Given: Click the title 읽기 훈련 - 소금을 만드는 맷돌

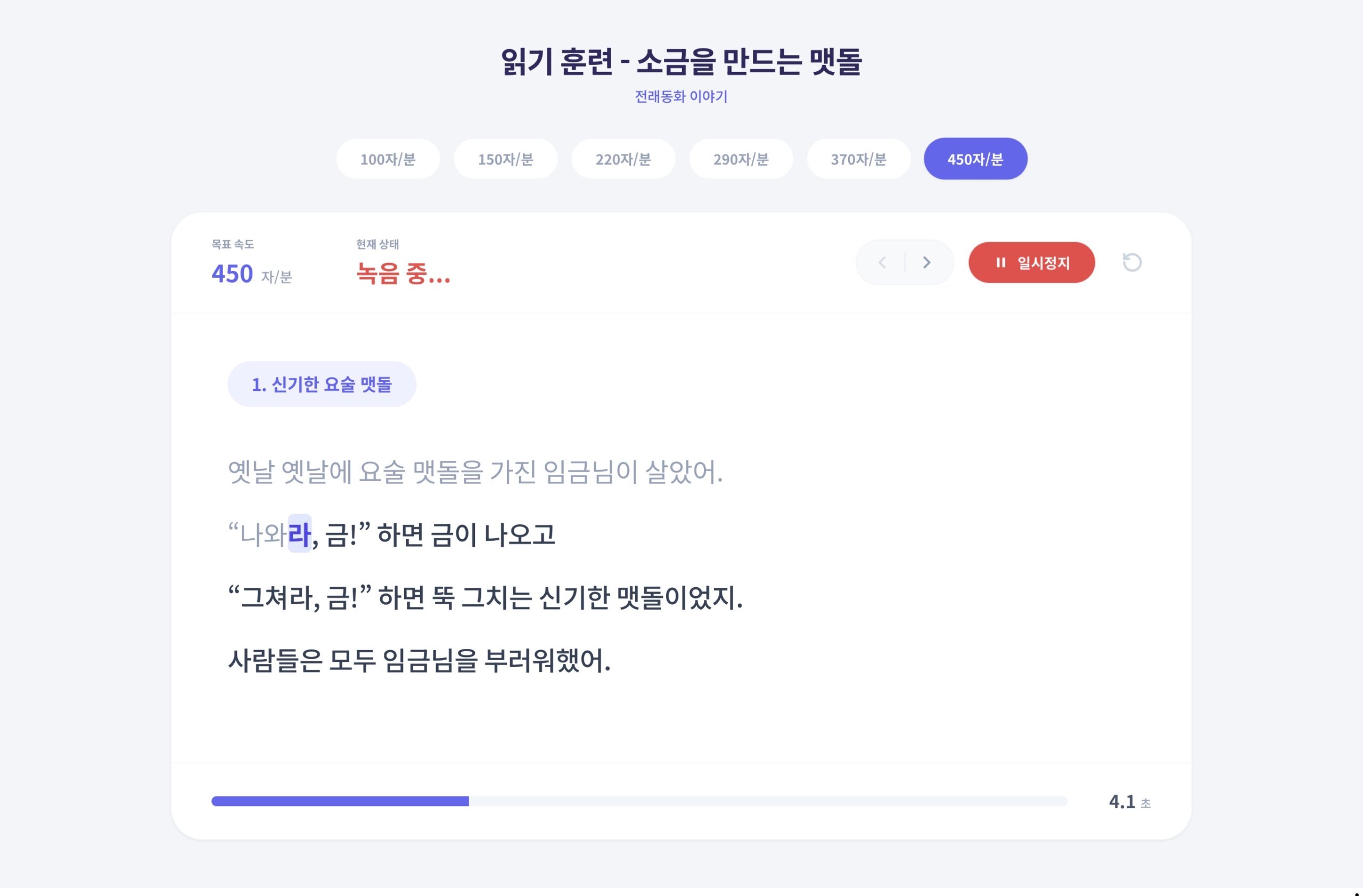Looking at the screenshot, I should [x=681, y=61].
